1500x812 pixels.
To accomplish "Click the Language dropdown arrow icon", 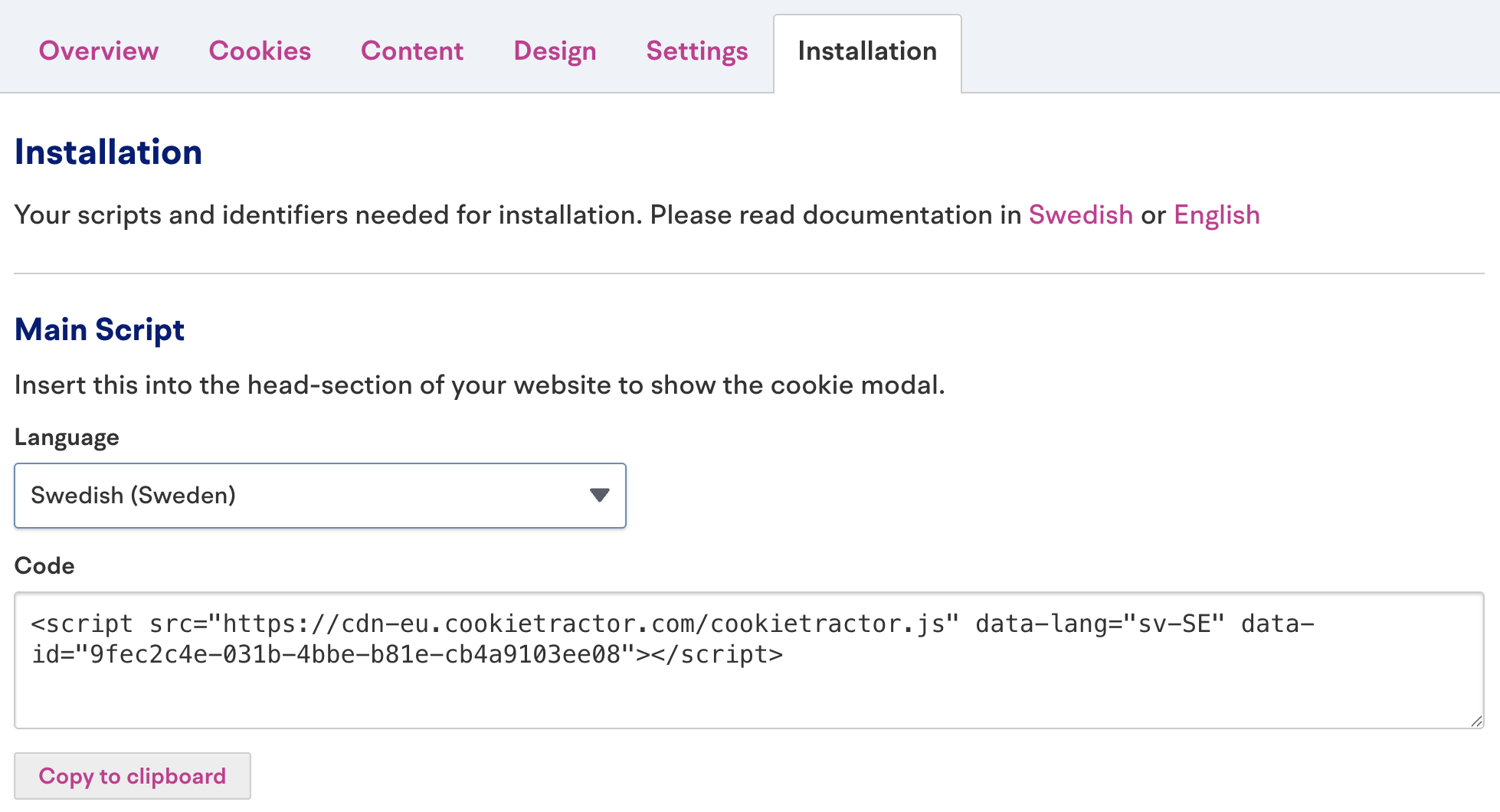I will (599, 496).
